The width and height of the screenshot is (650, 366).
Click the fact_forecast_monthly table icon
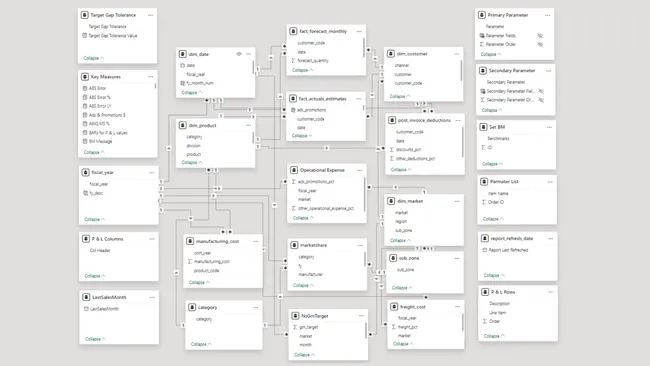coord(293,31)
